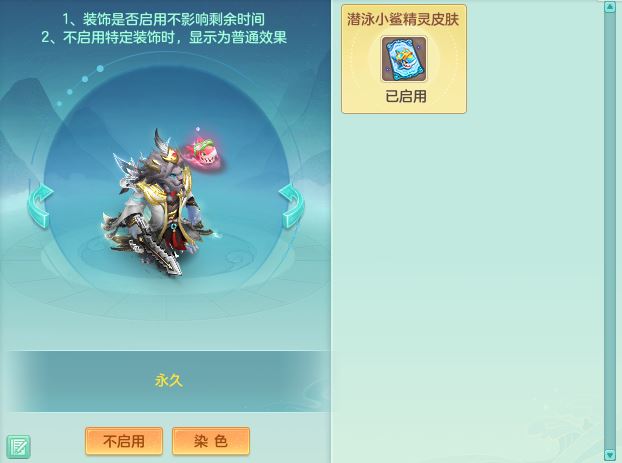Open dyeing with the 染色 button
Image resolution: width=622 pixels, height=463 pixels.
[x=211, y=441]
